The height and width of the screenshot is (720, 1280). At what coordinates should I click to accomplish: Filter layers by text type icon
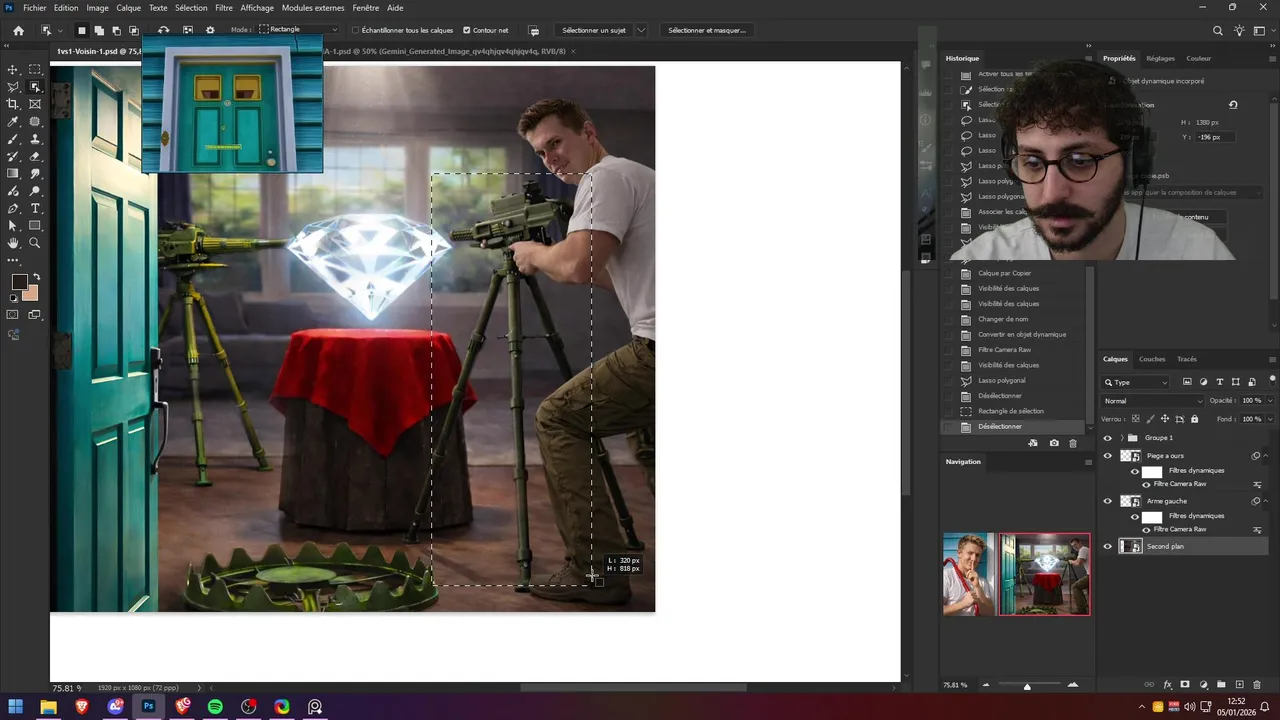click(x=1220, y=382)
